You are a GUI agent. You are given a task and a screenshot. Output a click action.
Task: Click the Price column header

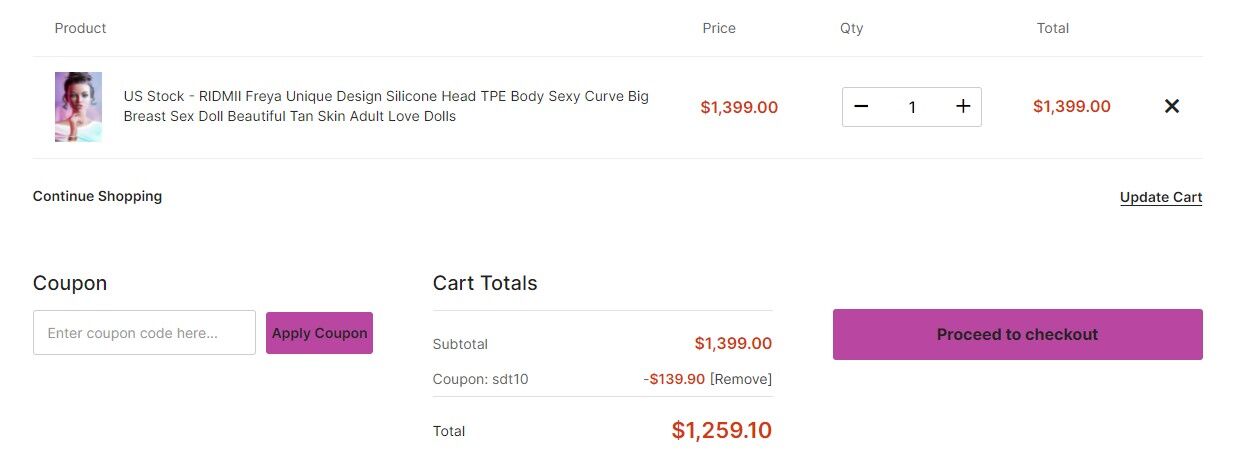pyautogui.click(x=719, y=28)
